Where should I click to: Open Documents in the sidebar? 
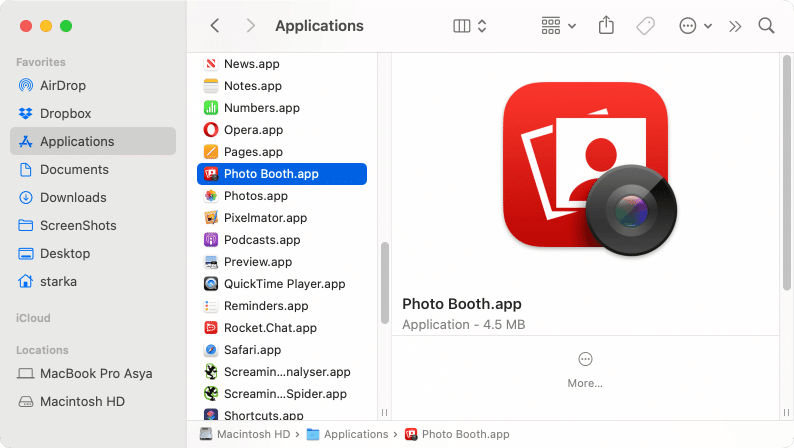click(93, 170)
